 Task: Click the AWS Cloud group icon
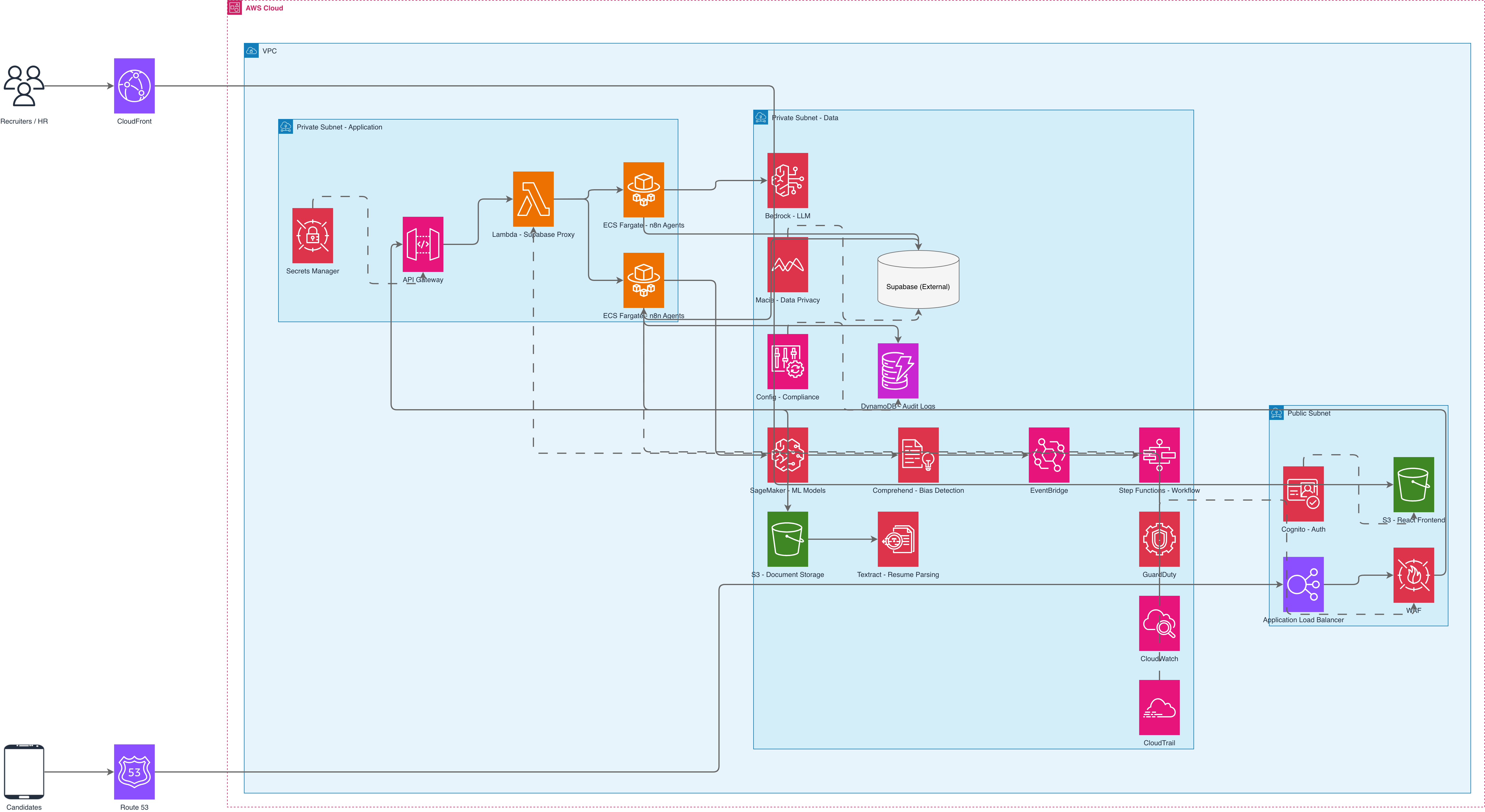(x=235, y=8)
